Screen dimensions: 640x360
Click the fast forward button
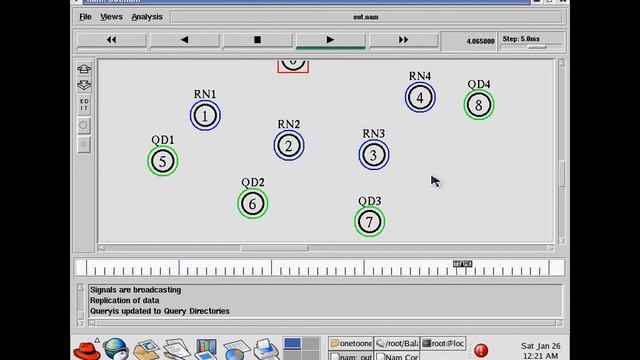point(403,40)
